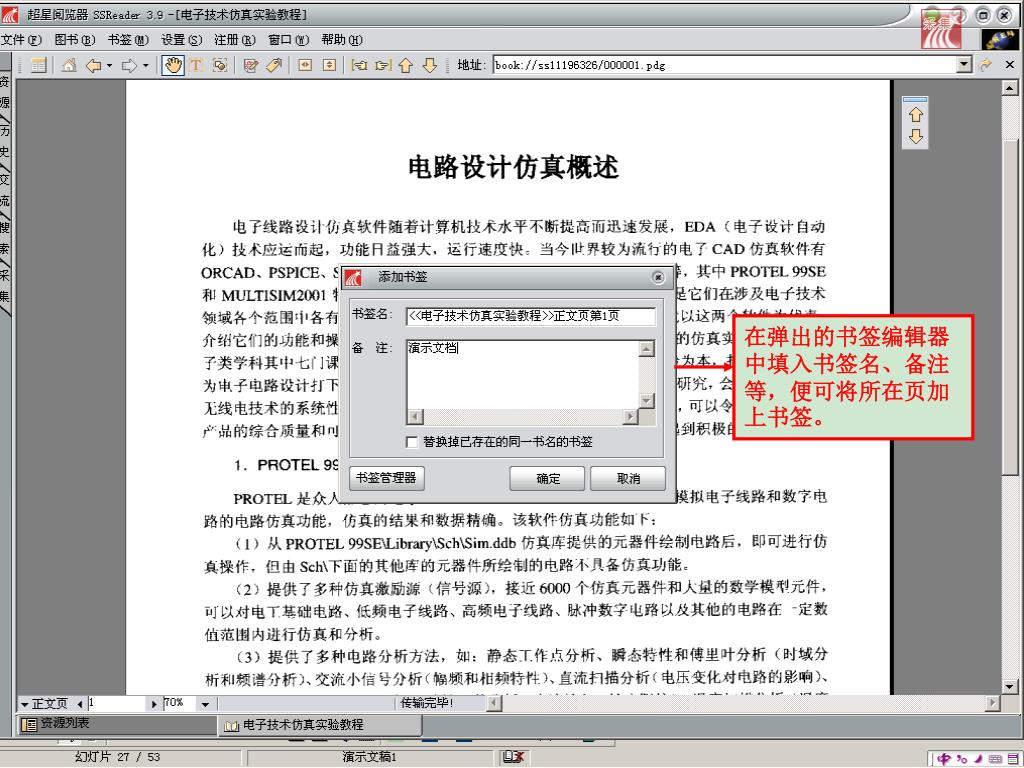The width and height of the screenshot is (1024, 768).
Task: Click floating panel page up arrow
Action: click(916, 115)
